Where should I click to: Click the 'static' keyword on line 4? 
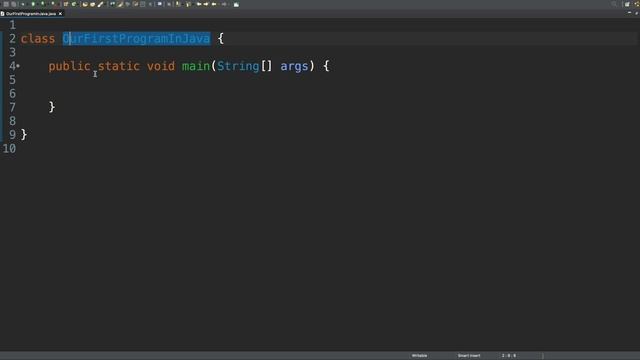coord(119,66)
